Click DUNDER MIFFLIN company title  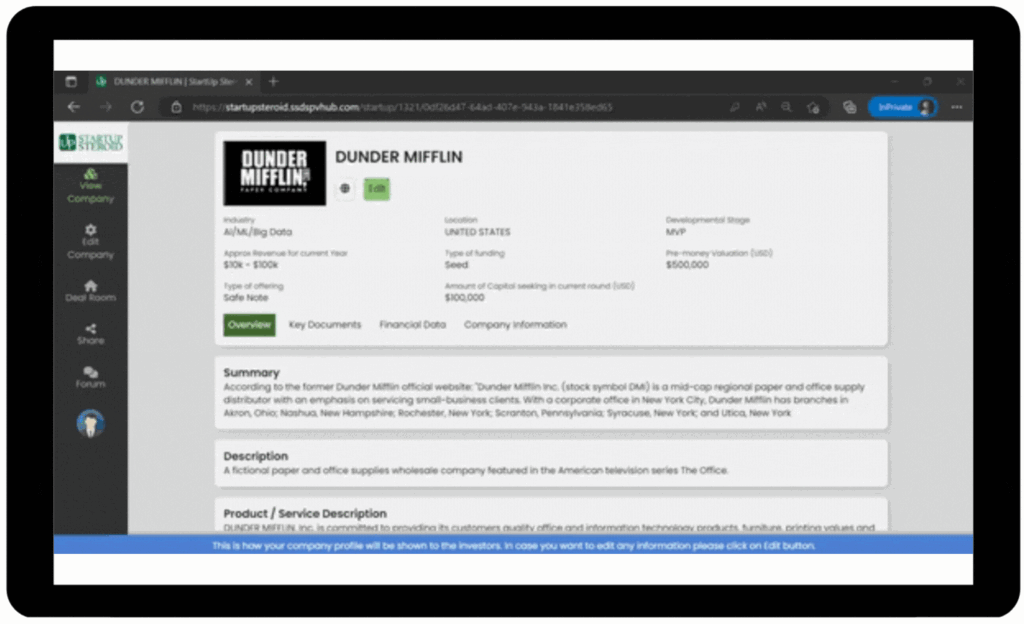(x=399, y=157)
